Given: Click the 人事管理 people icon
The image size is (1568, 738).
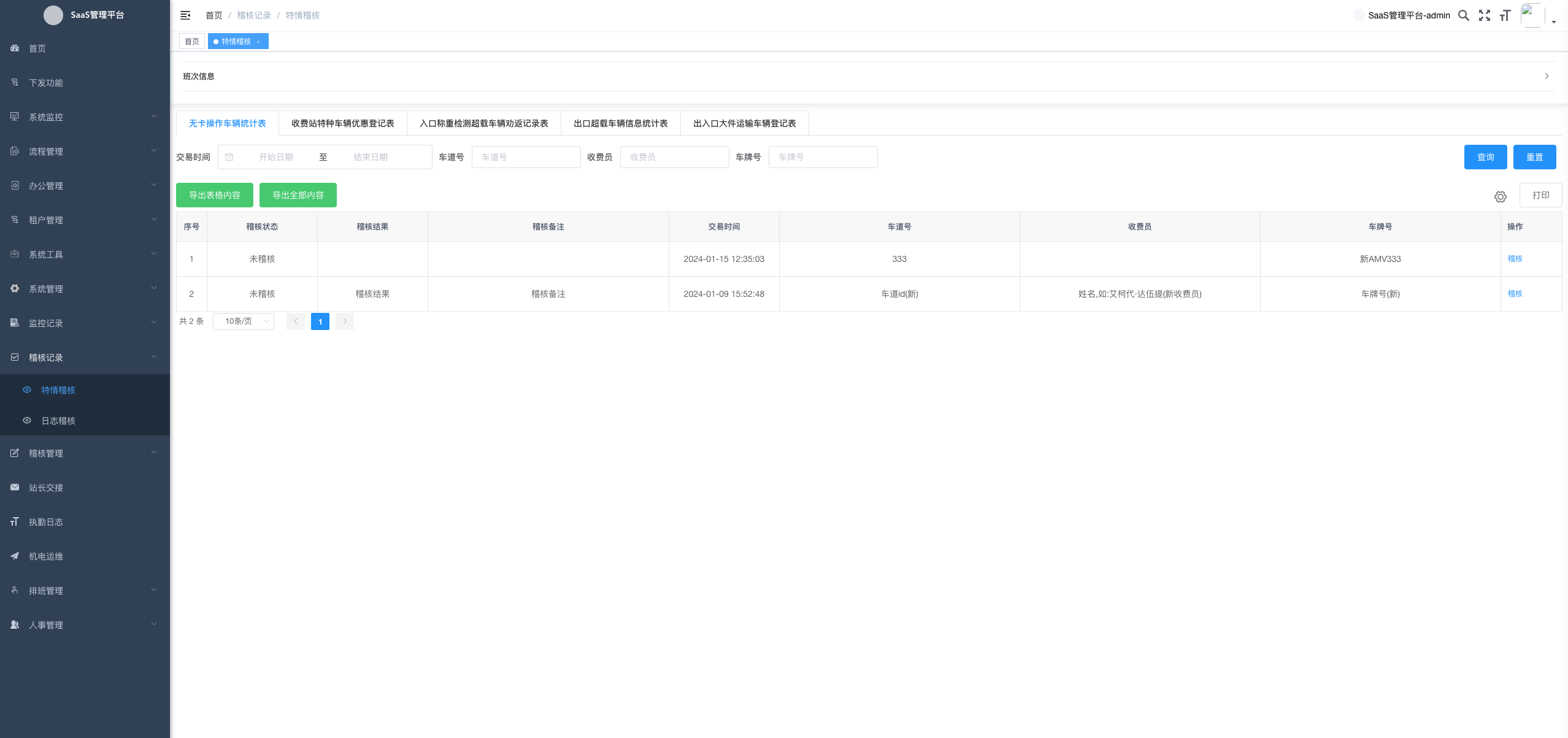Looking at the screenshot, I should pos(15,625).
